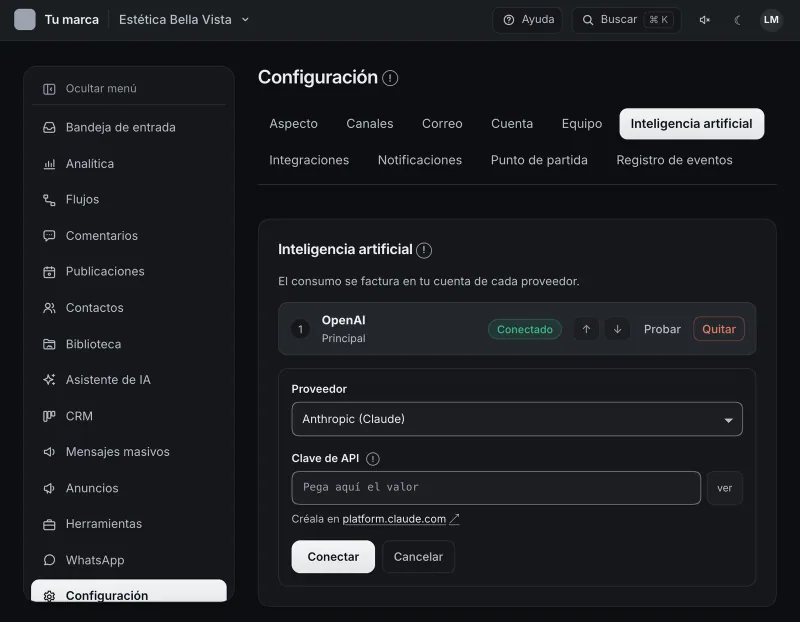Click info icon next to Inteligencia artificial heading
This screenshot has width=800, height=622.
coord(423,250)
